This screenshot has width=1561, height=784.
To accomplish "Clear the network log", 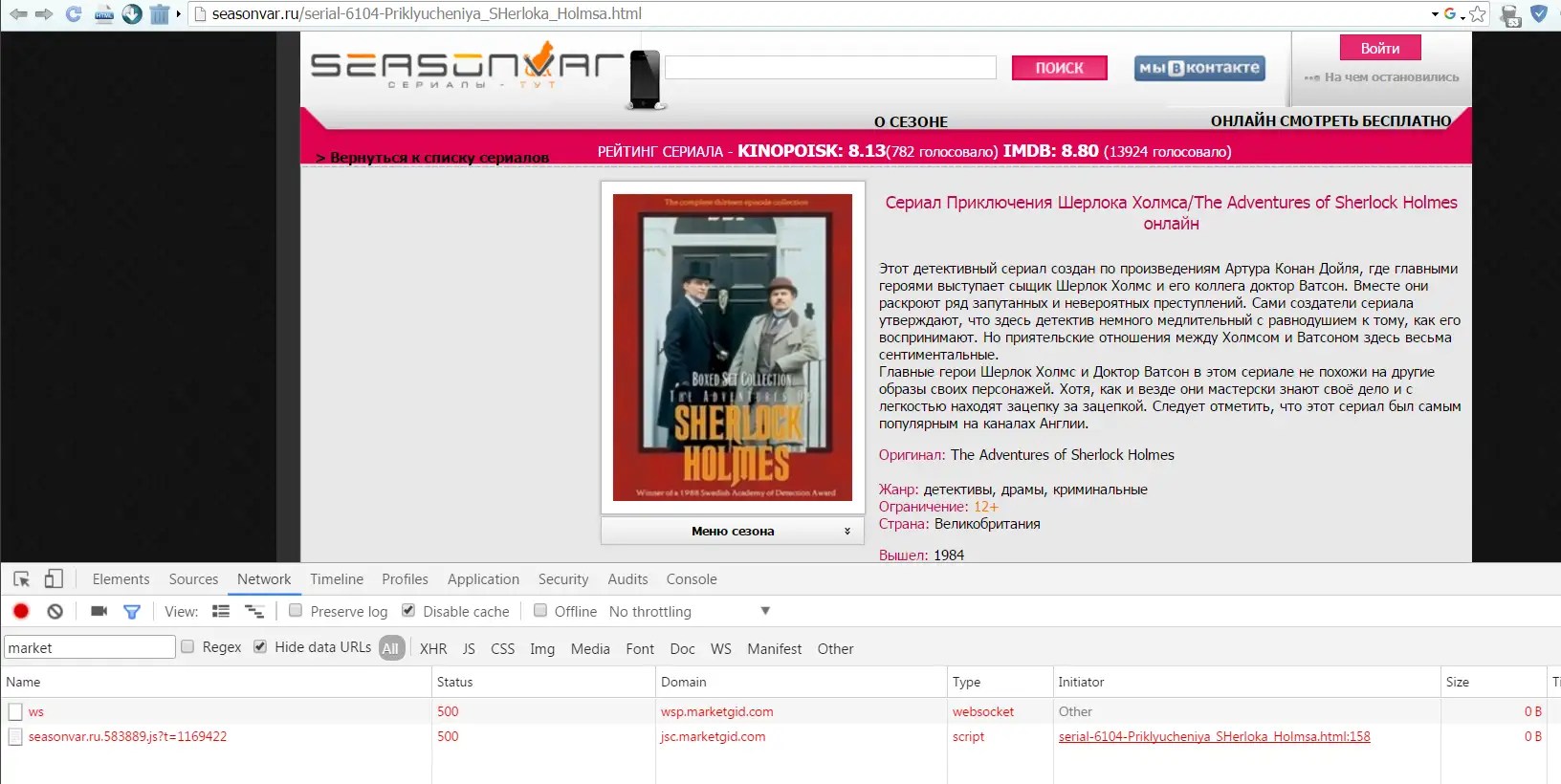I will point(55,611).
